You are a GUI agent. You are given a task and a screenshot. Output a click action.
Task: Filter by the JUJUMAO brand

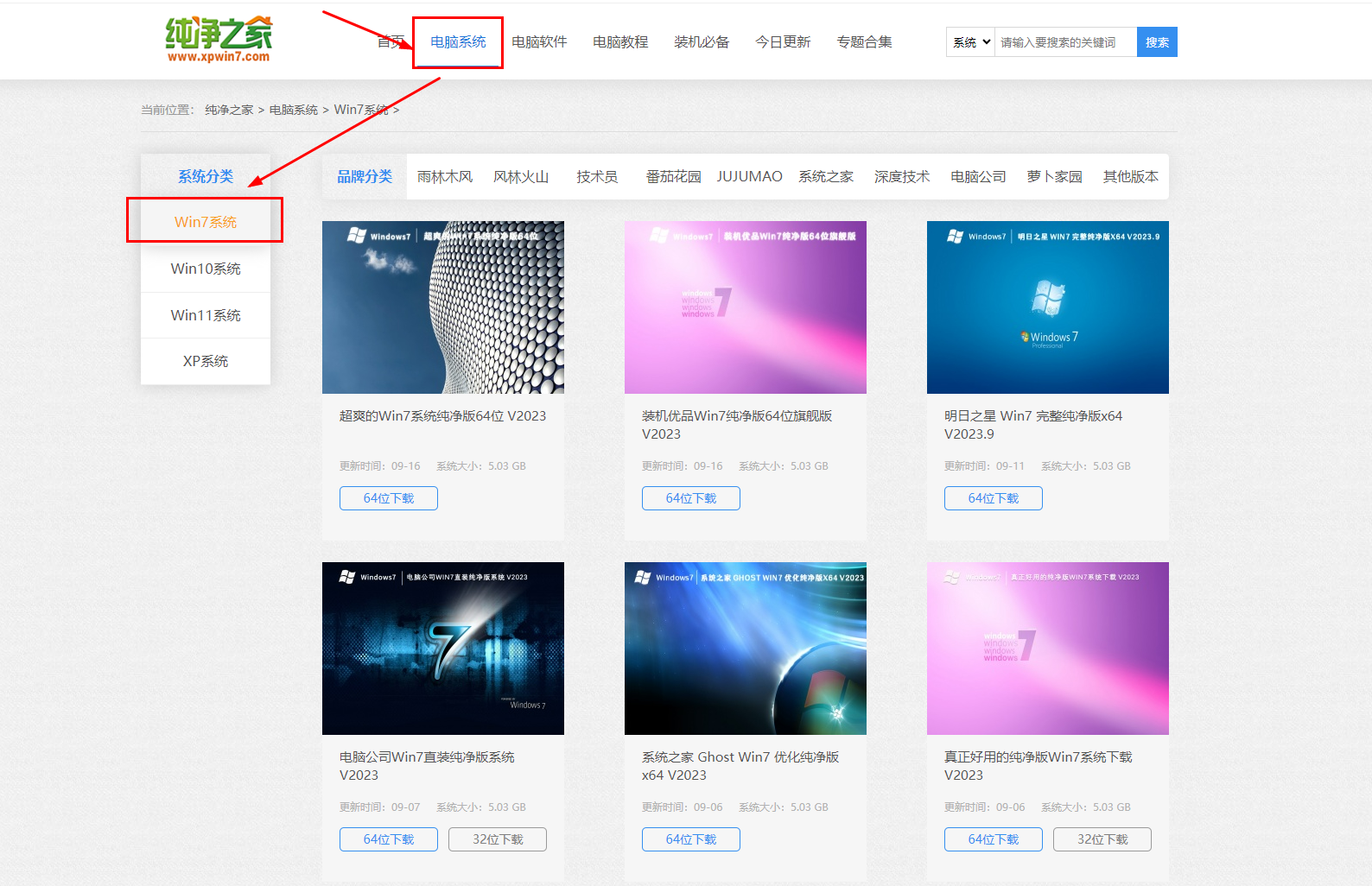[x=749, y=176]
